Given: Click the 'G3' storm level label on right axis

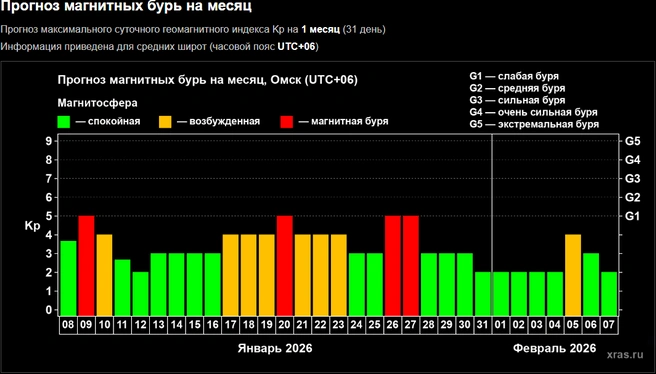Looking at the screenshot, I should coord(632,179).
